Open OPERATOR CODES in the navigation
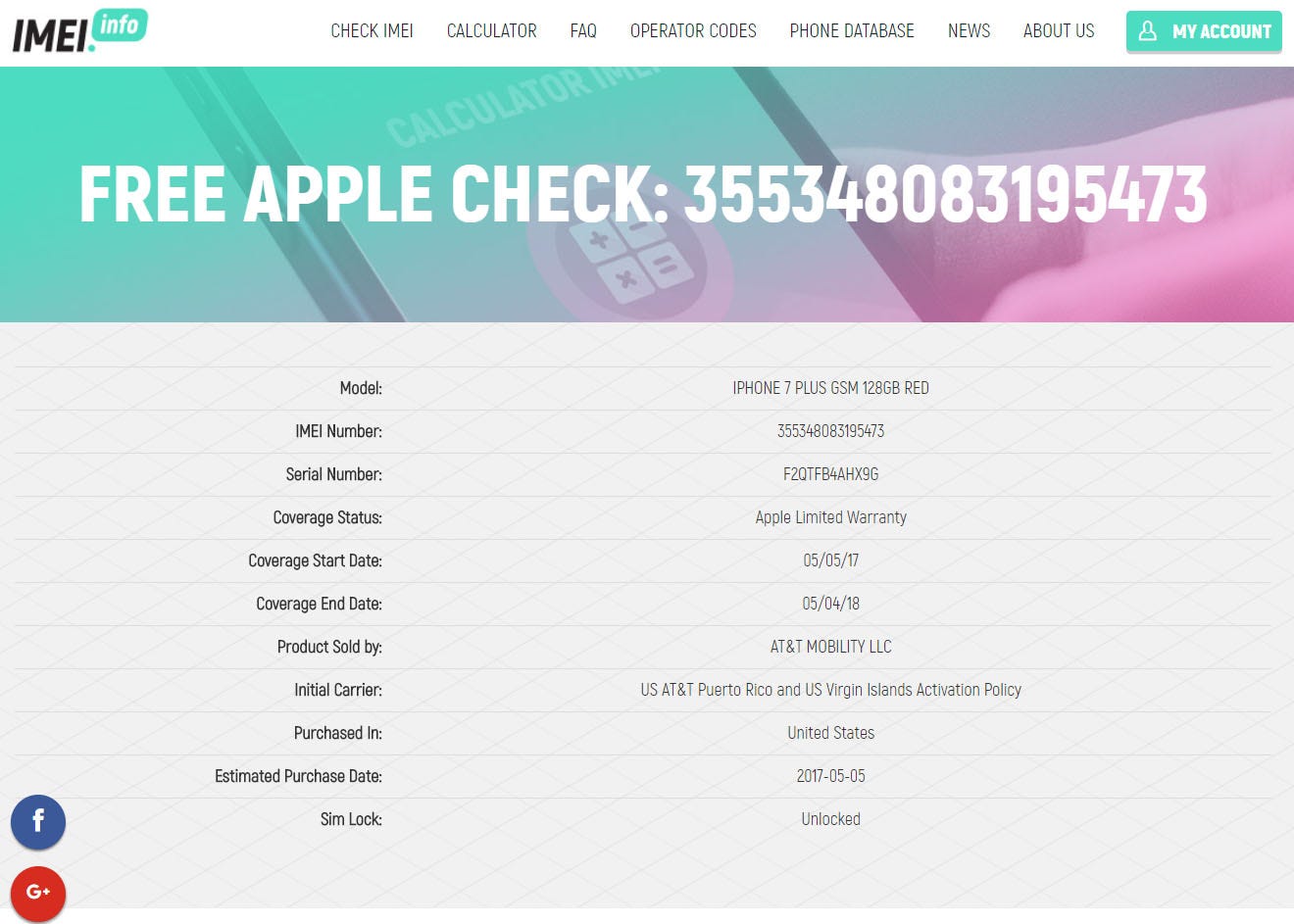Image resolution: width=1294 pixels, height=924 pixels. (693, 31)
